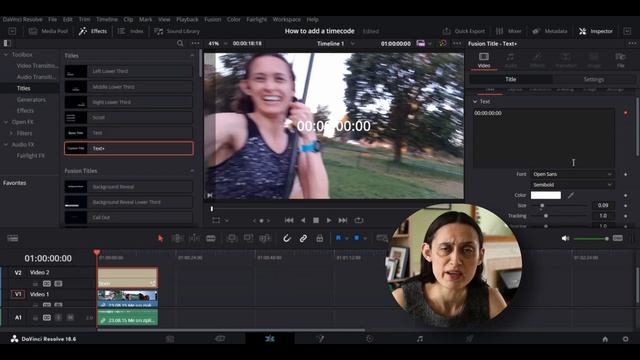Jump to first frame in viewer
The width and height of the screenshot is (640, 360).
point(289,220)
